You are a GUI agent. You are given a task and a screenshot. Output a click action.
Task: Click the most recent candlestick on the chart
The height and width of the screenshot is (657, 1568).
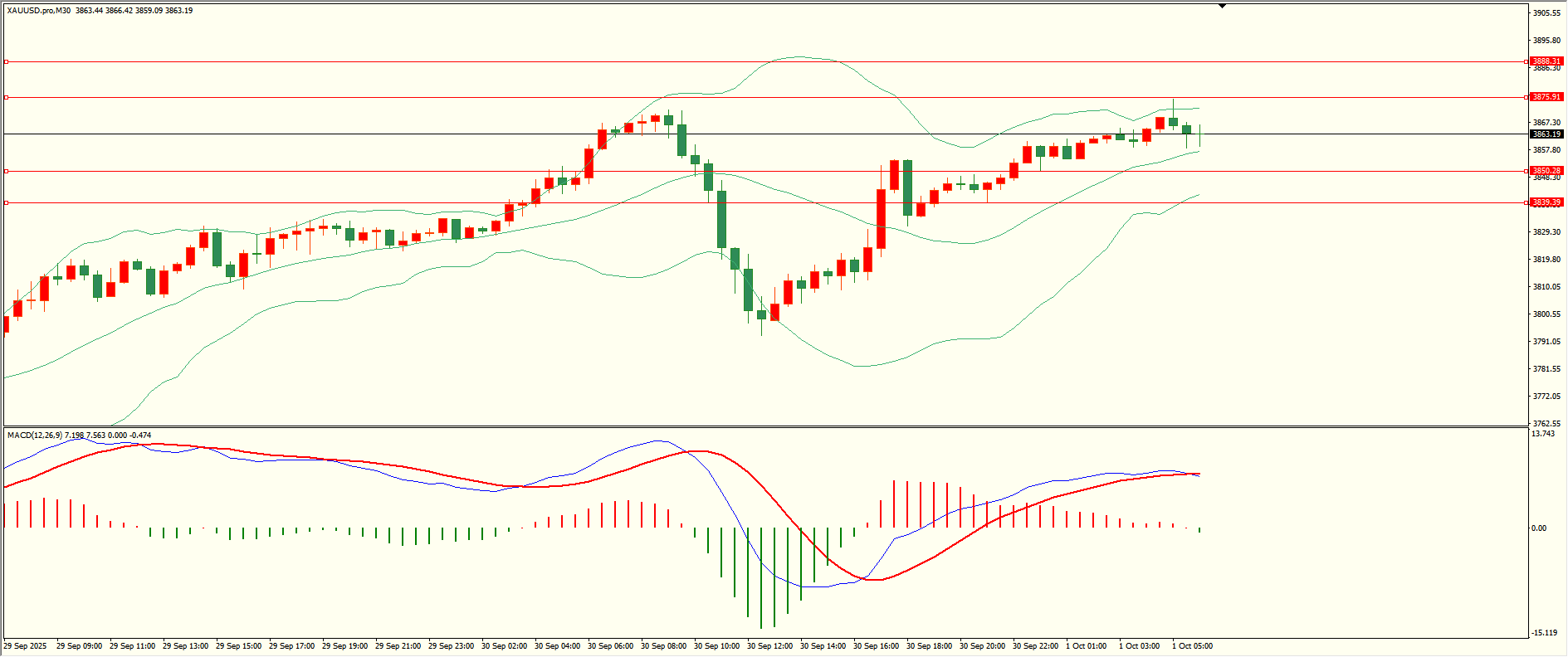point(1199,134)
